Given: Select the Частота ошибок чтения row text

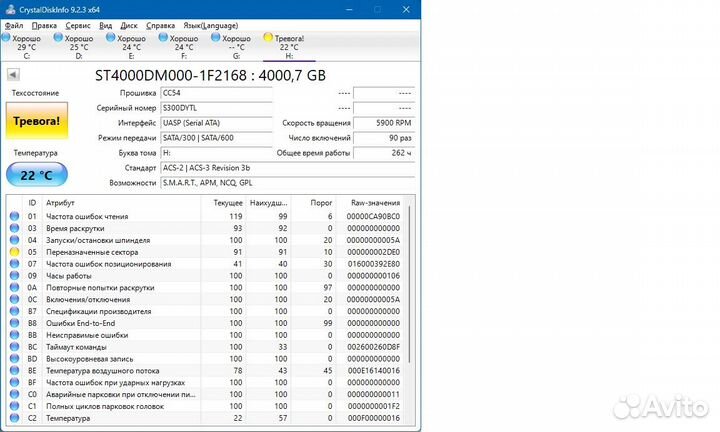Looking at the screenshot, I should [x=87, y=216].
